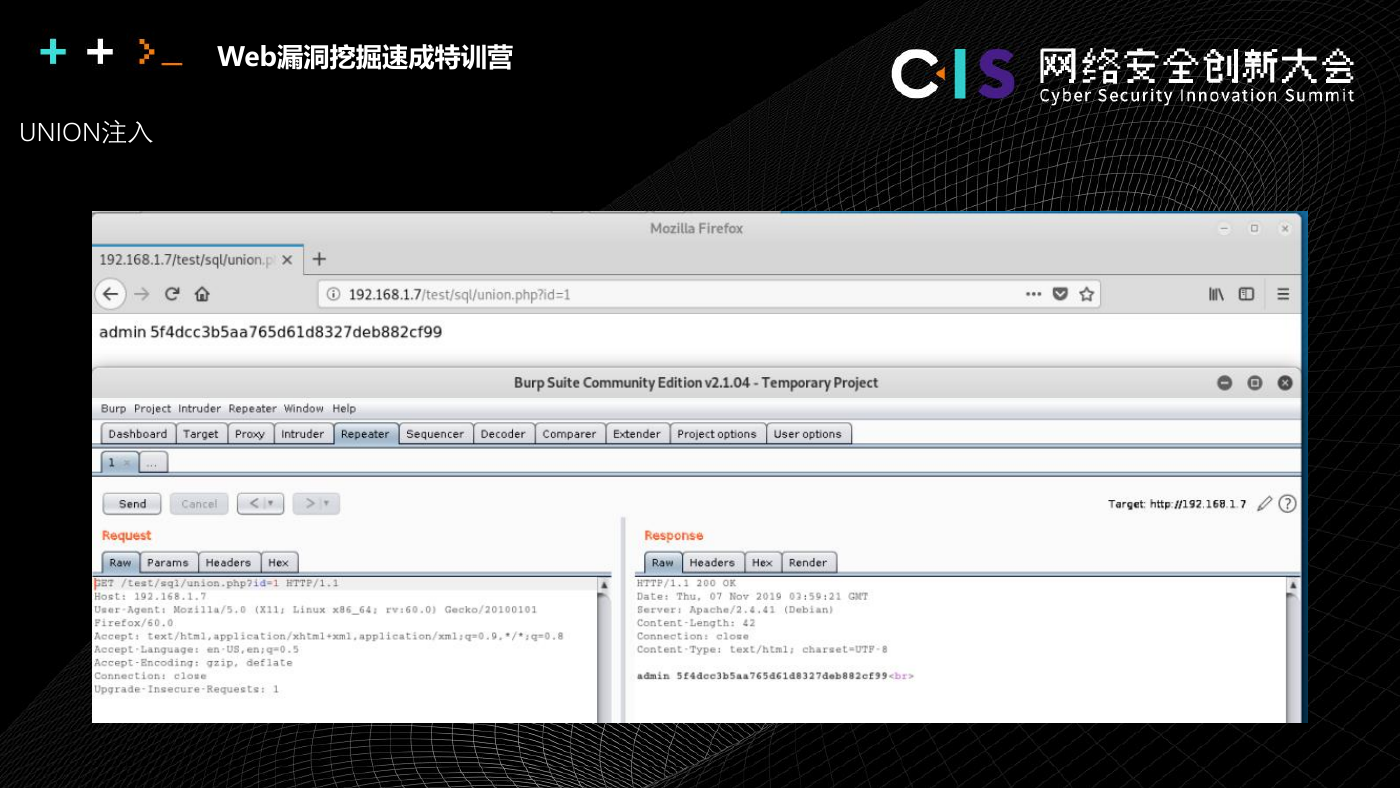Screen dimensions: 1400x788
Task: Click 'HTTP/1.1 200 OK' response line
Action: point(686,583)
